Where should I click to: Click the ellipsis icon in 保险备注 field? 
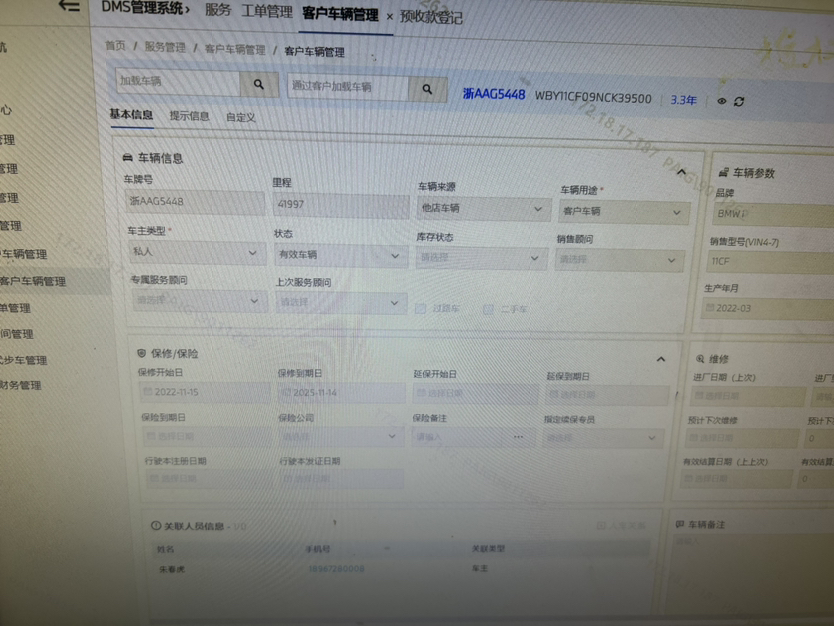[x=518, y=437]
